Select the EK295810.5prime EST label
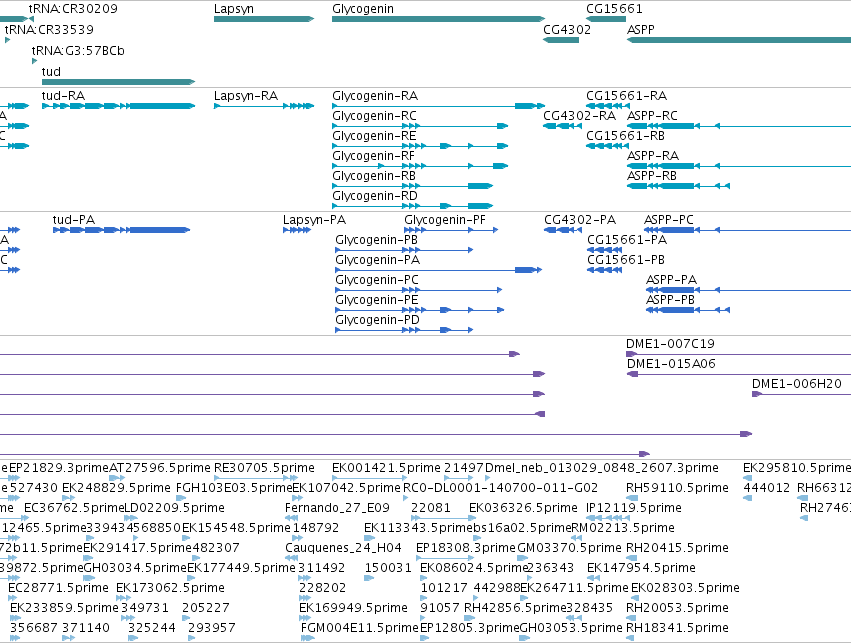851x643 pixels. [x=797, y=468]
